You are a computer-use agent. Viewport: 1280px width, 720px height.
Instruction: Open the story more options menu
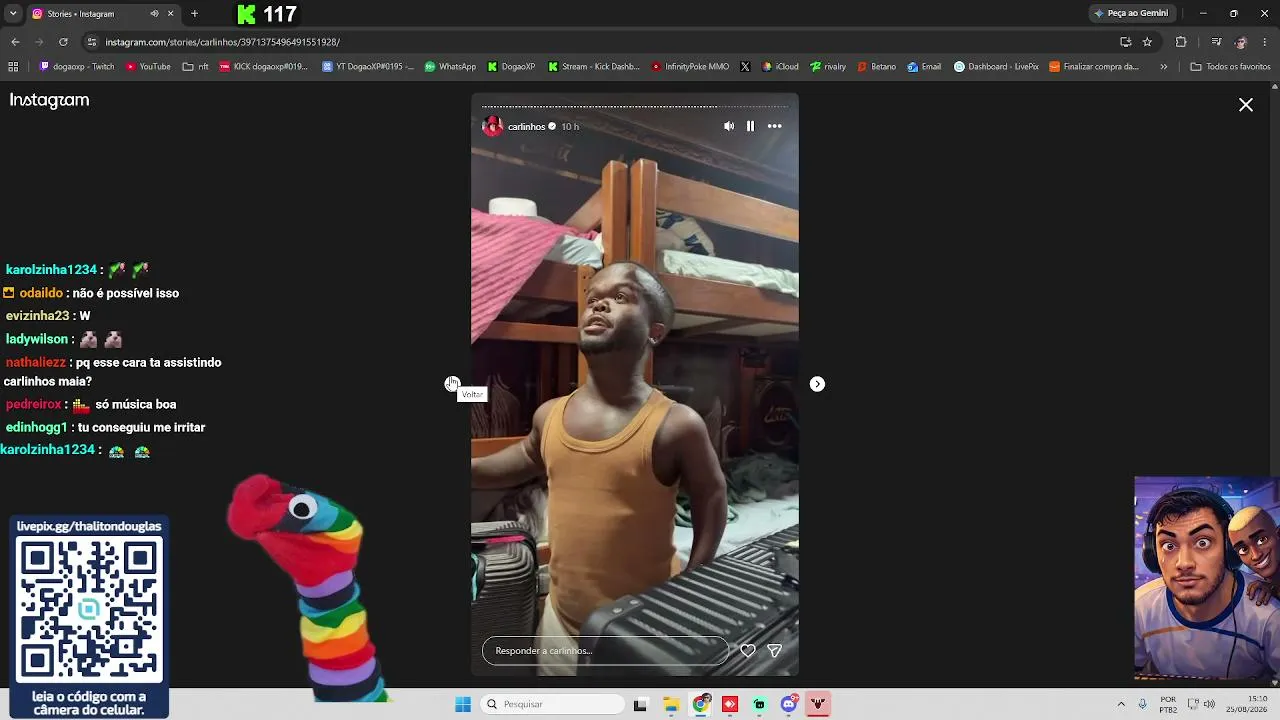(774, 126)
